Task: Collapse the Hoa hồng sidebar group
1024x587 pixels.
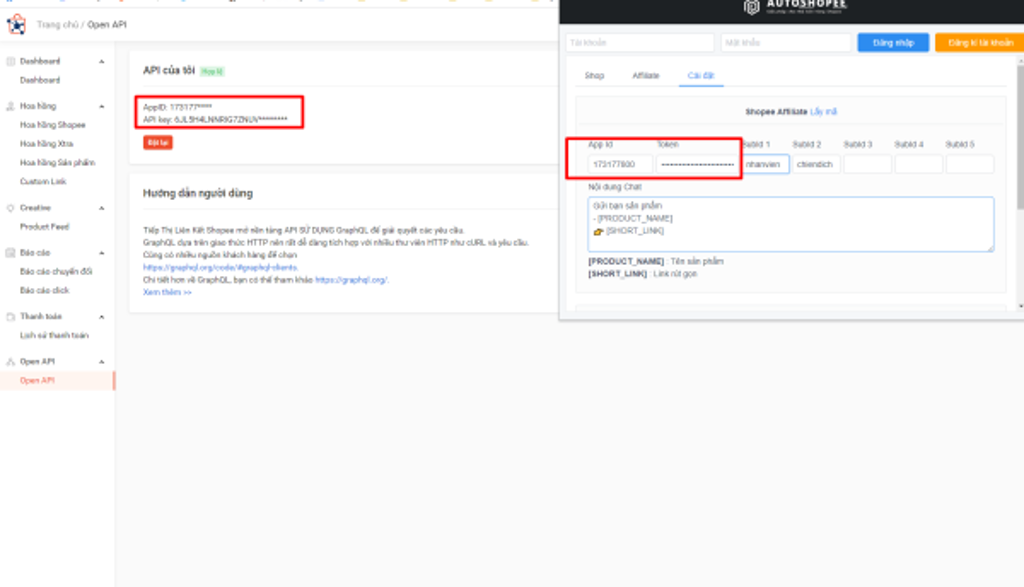Action: [x=101, y=106]
